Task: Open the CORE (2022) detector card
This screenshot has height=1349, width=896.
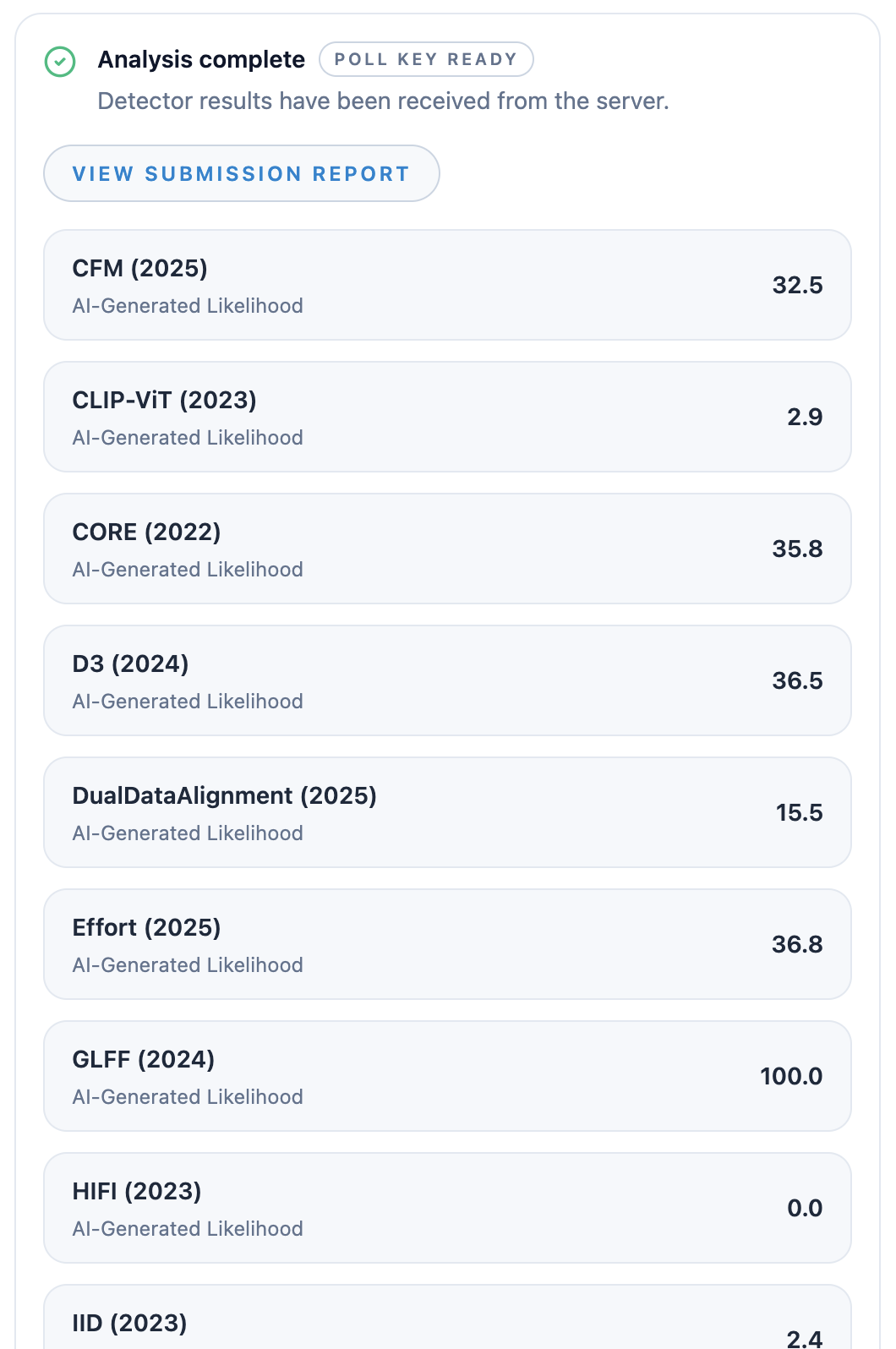Action: (447, 549)
